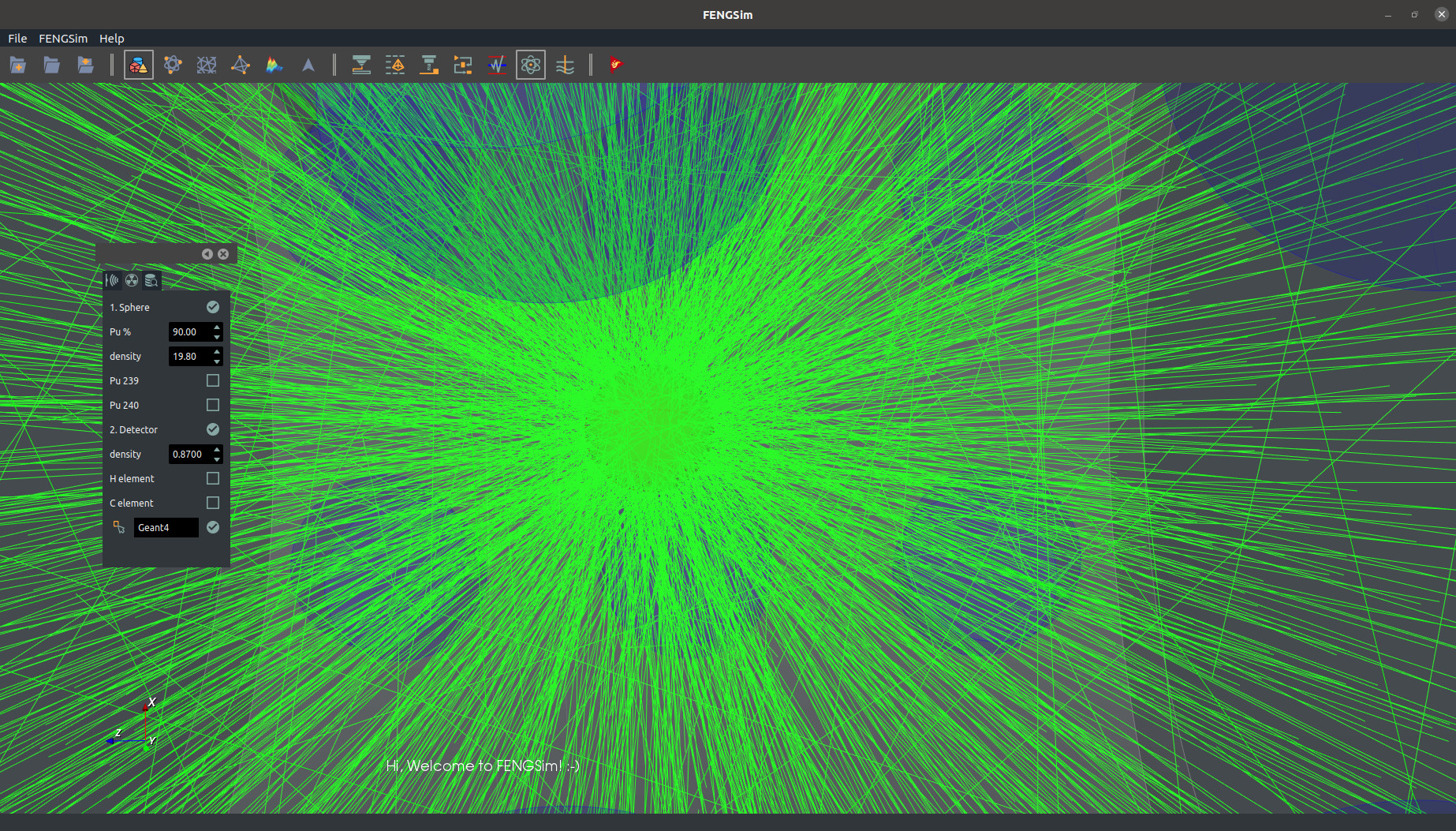Enable the Pu 239 checkbox
Viewport: 1456px width, 831px height.
click(212, 380)
